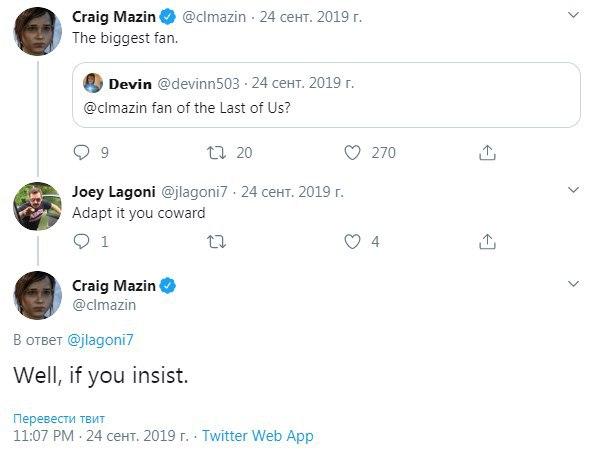Open options chevron on Joey Lagoni's tweet
Viewport: 594px width, 458px height.
(574, 189)
